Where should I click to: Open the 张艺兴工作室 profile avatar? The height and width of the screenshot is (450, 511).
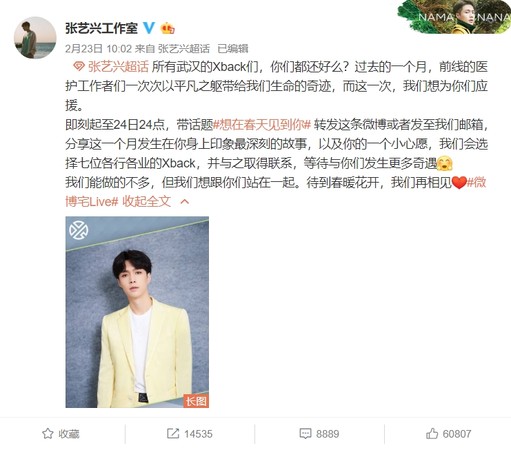point(35,38)
